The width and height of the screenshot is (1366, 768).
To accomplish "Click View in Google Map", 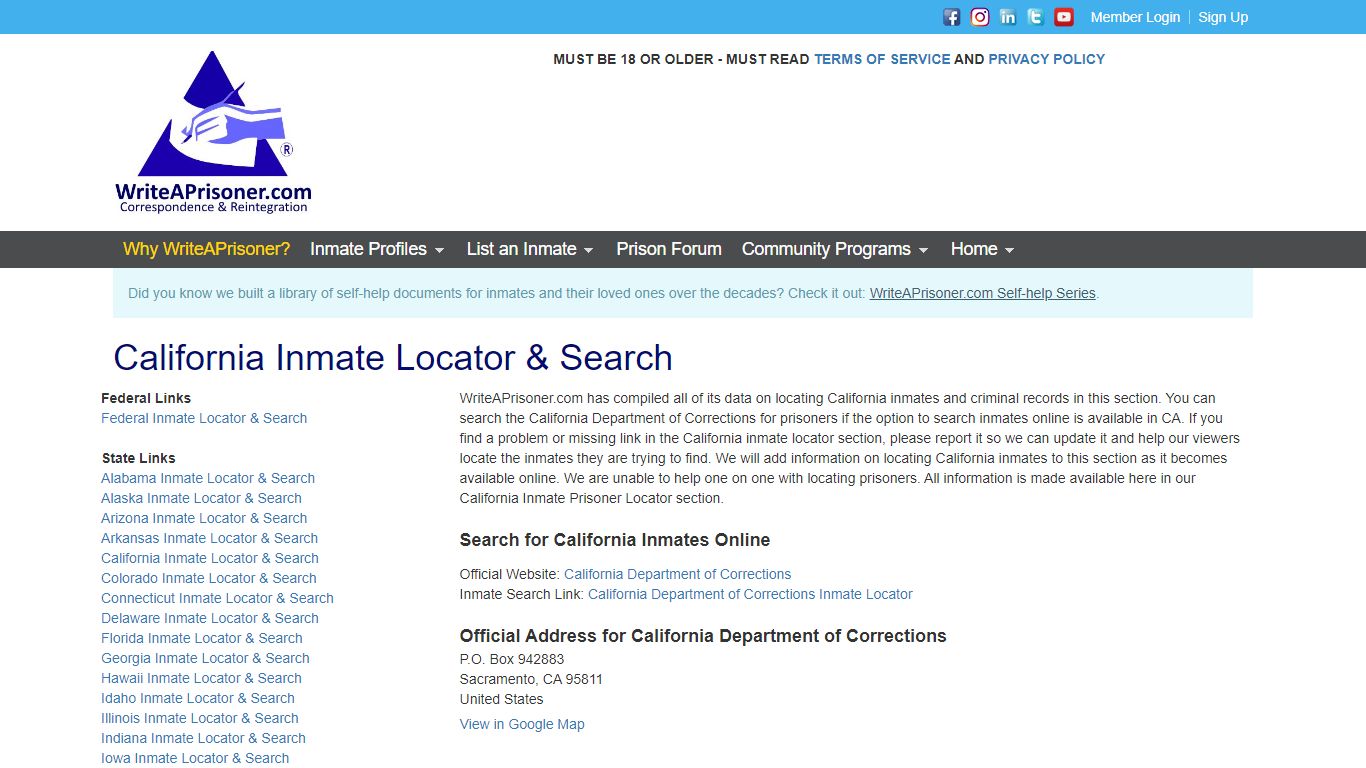I will tap(522, 724).
